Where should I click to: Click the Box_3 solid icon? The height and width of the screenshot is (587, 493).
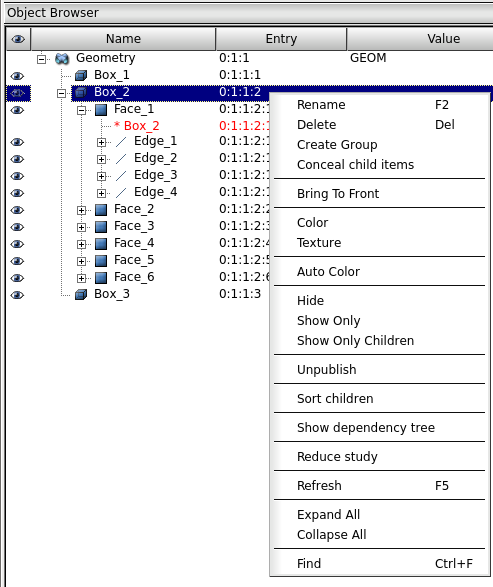pos(81,295)
